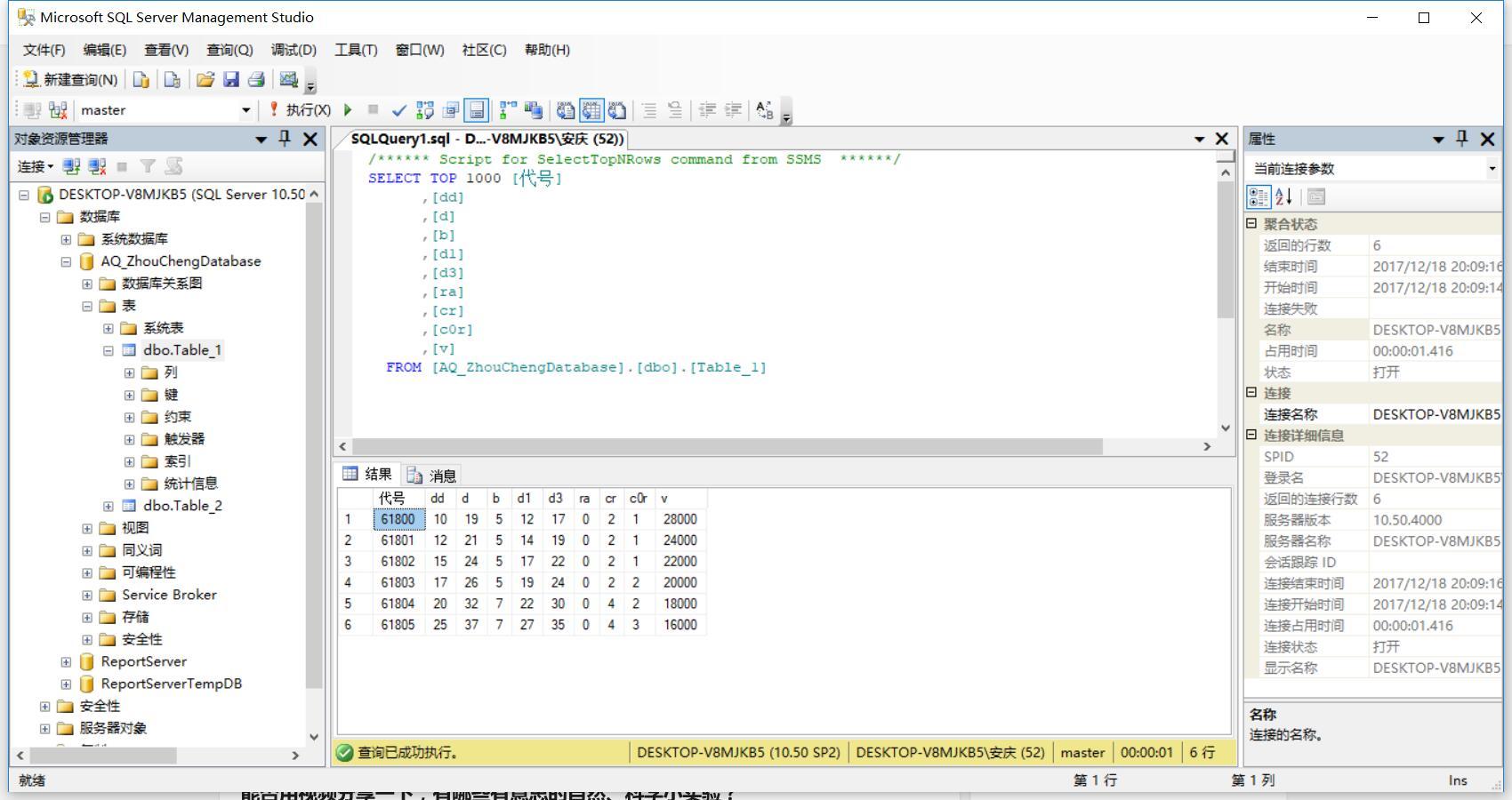The height and width of the screenshot is (800, 1512).
Task: Sort properties alphabetically in the 属性 panel
Action: (x=1284, y=197)
